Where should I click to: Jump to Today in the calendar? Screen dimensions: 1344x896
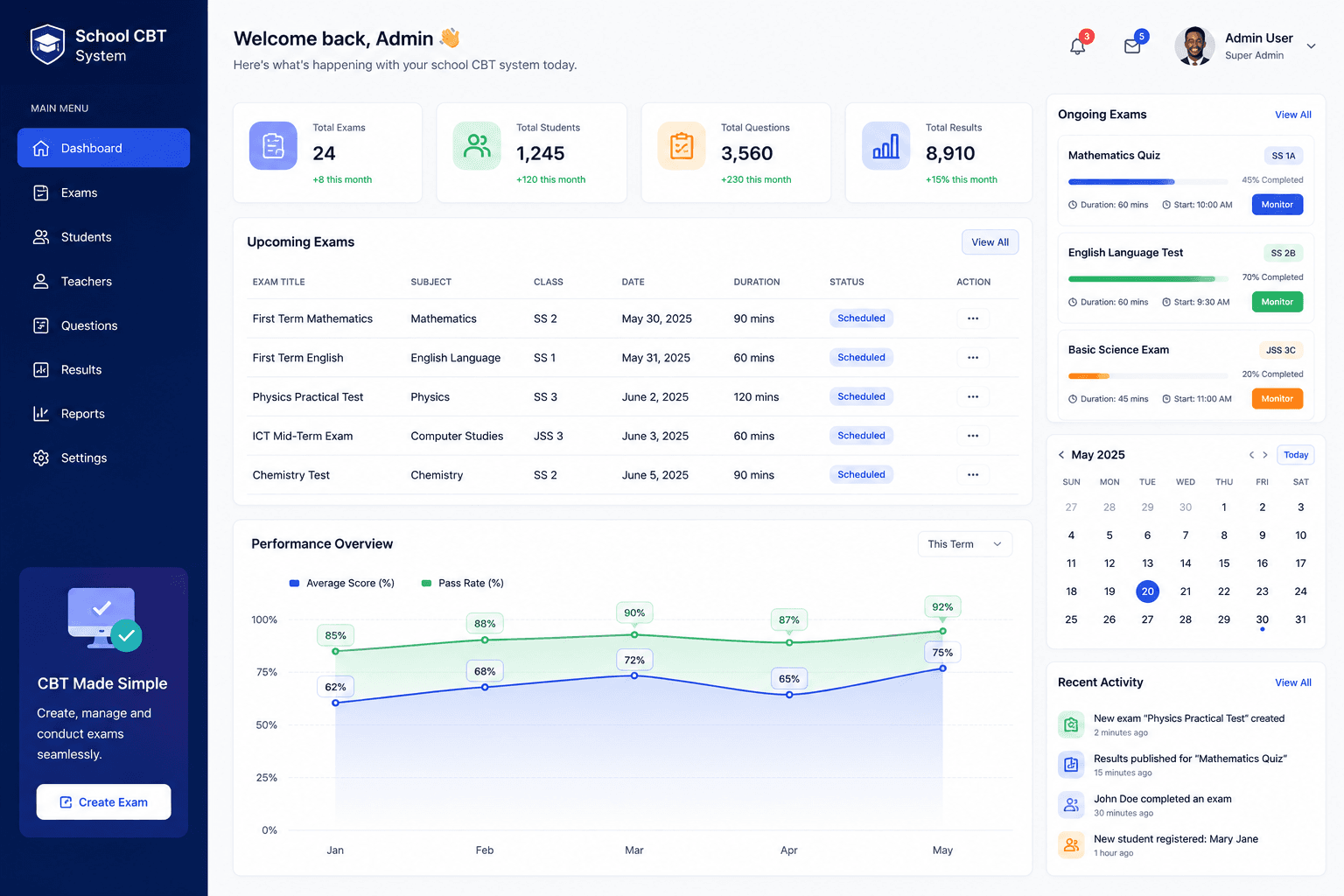[x=1296, y=455]
